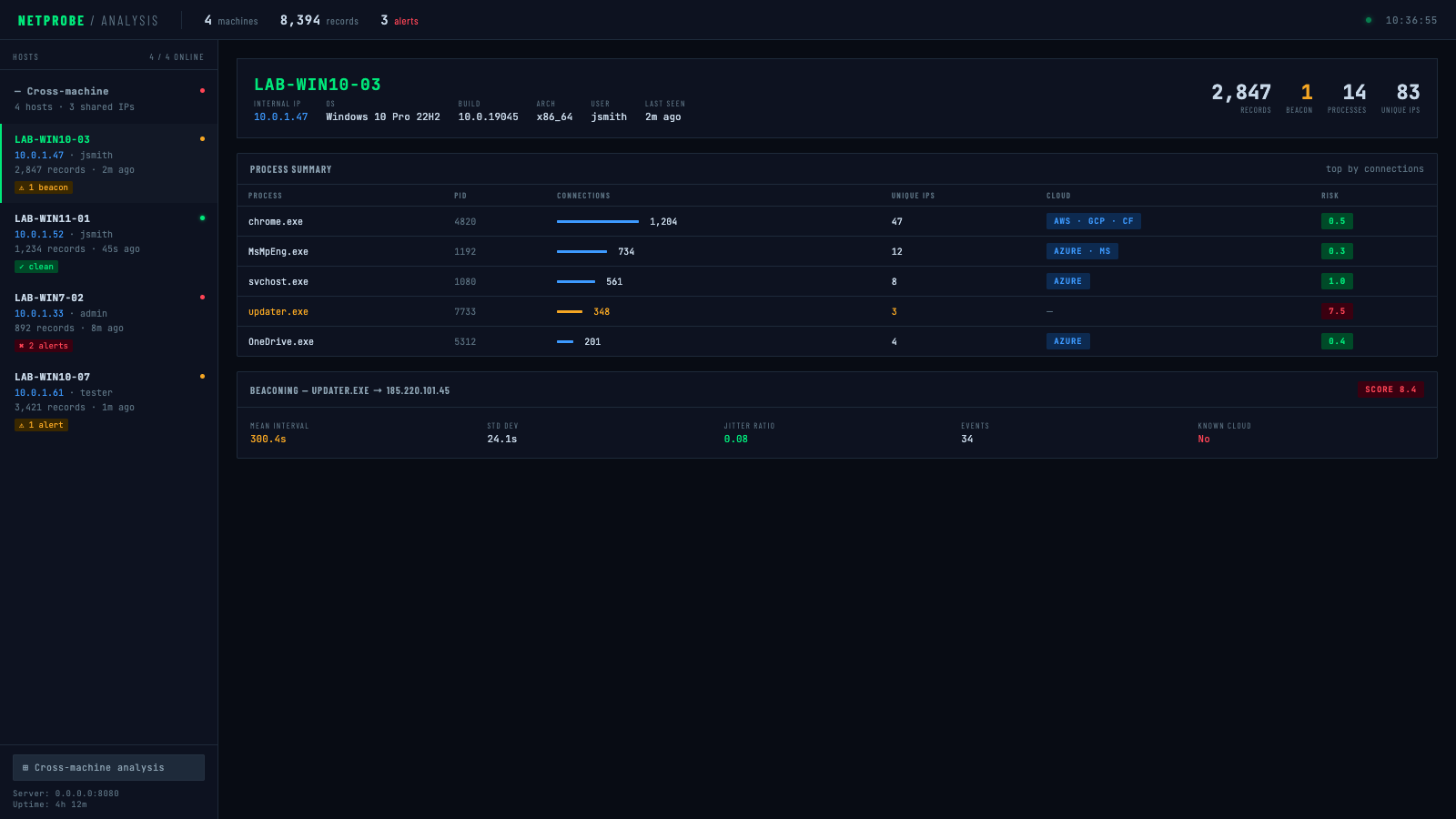Click the '4 machines' counter in header
1456x819 pixels.
[x=231, y=20]
